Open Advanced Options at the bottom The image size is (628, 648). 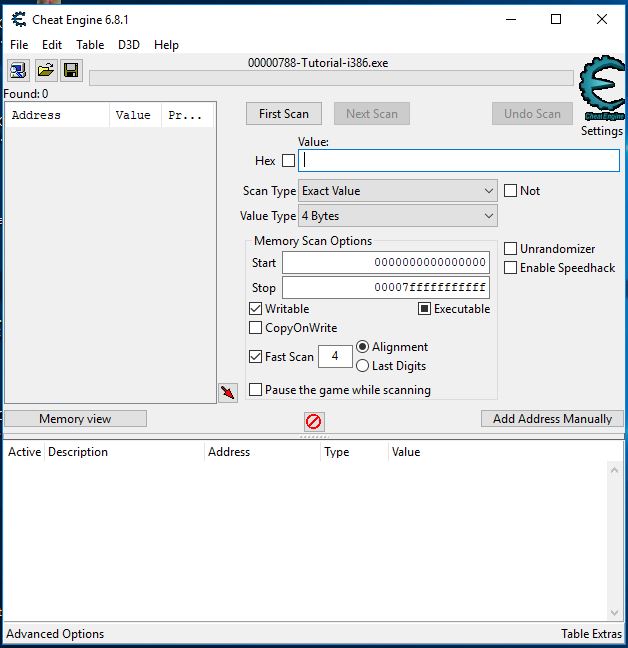(55, 634)
